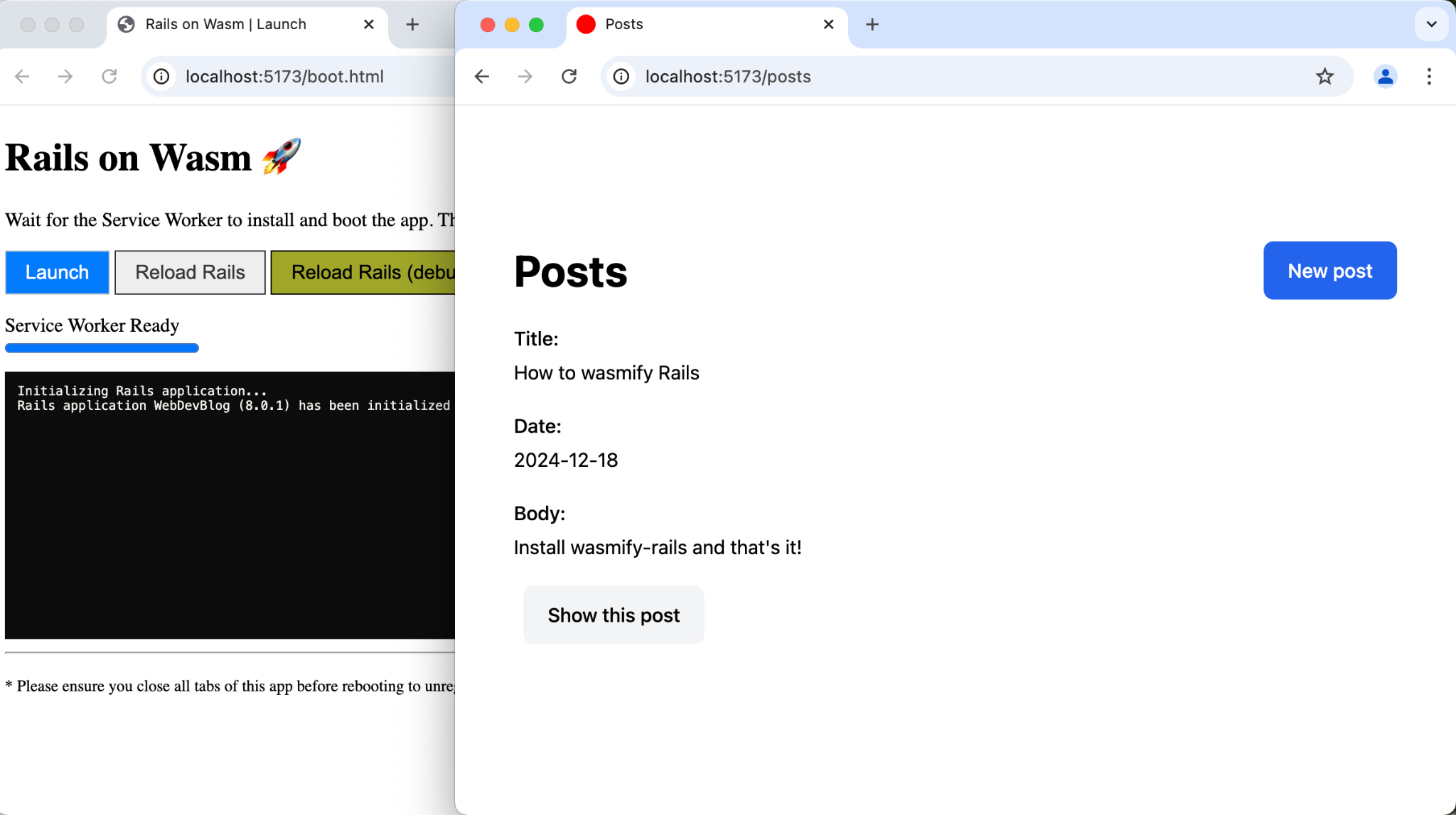This screenshot has height=815, width=1456.
Task: Open a new tab in the Posts window
Action: click(872, 24)
